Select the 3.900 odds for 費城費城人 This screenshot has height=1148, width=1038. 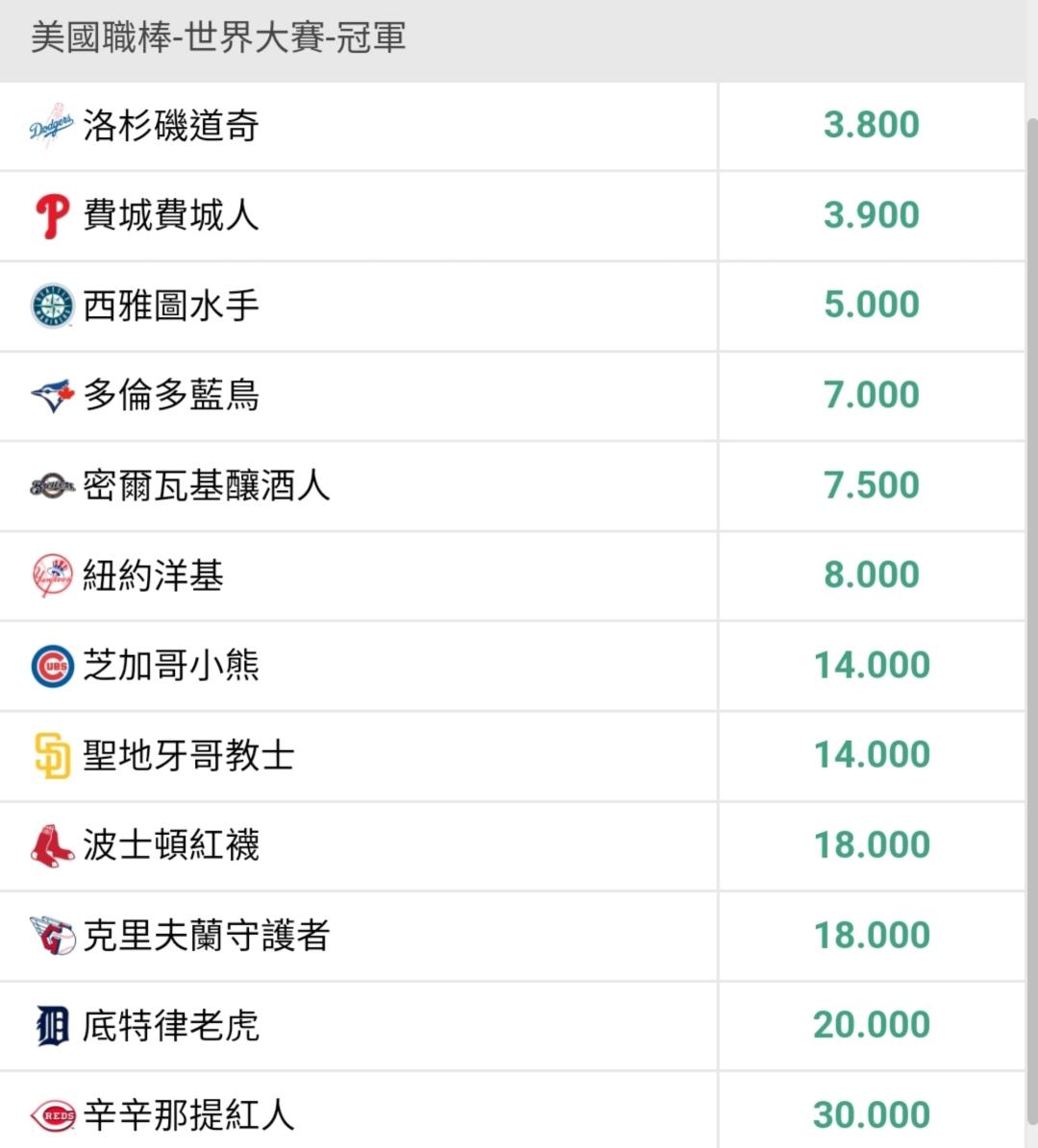click(x=871, y=215)
